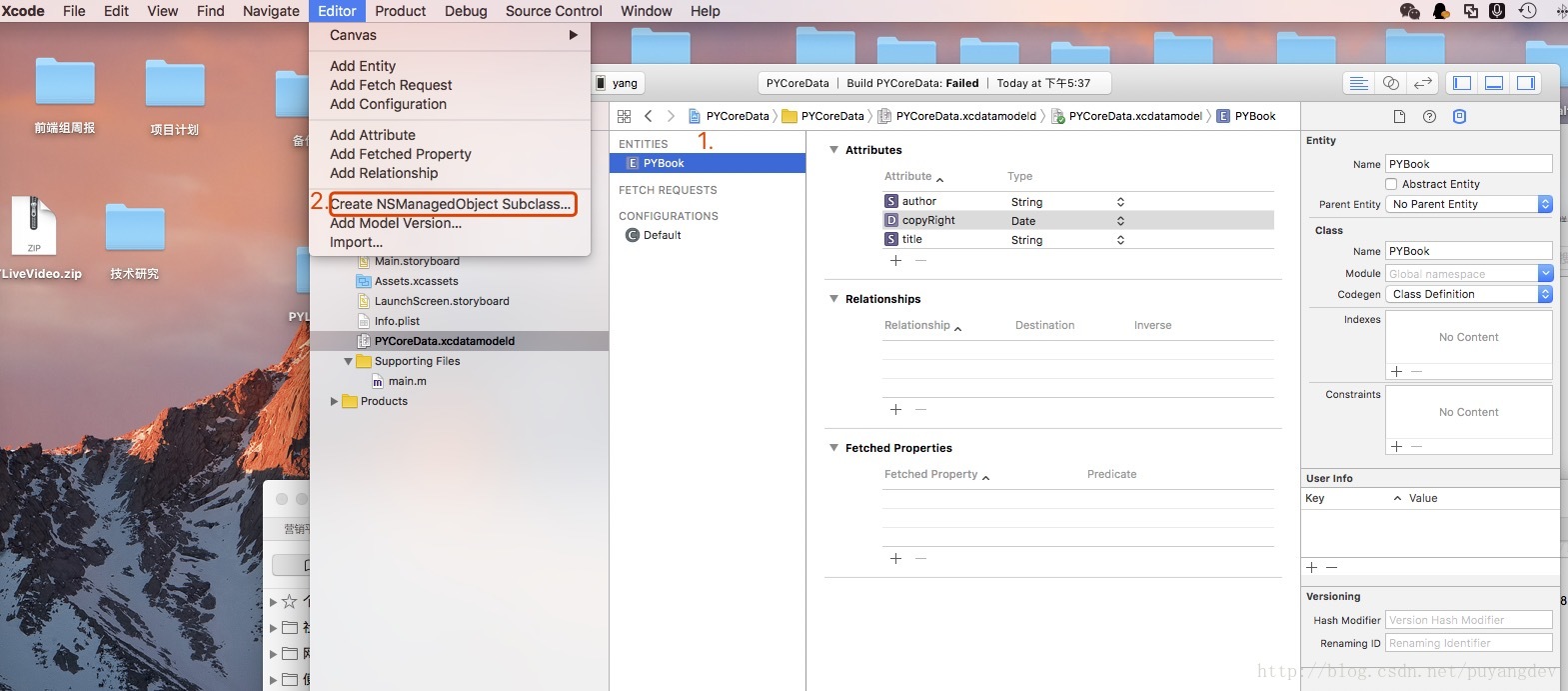The height and width of the screenshot is (691, 1568).
Task: Edit the Renaming ID field
Action: 1468,643
